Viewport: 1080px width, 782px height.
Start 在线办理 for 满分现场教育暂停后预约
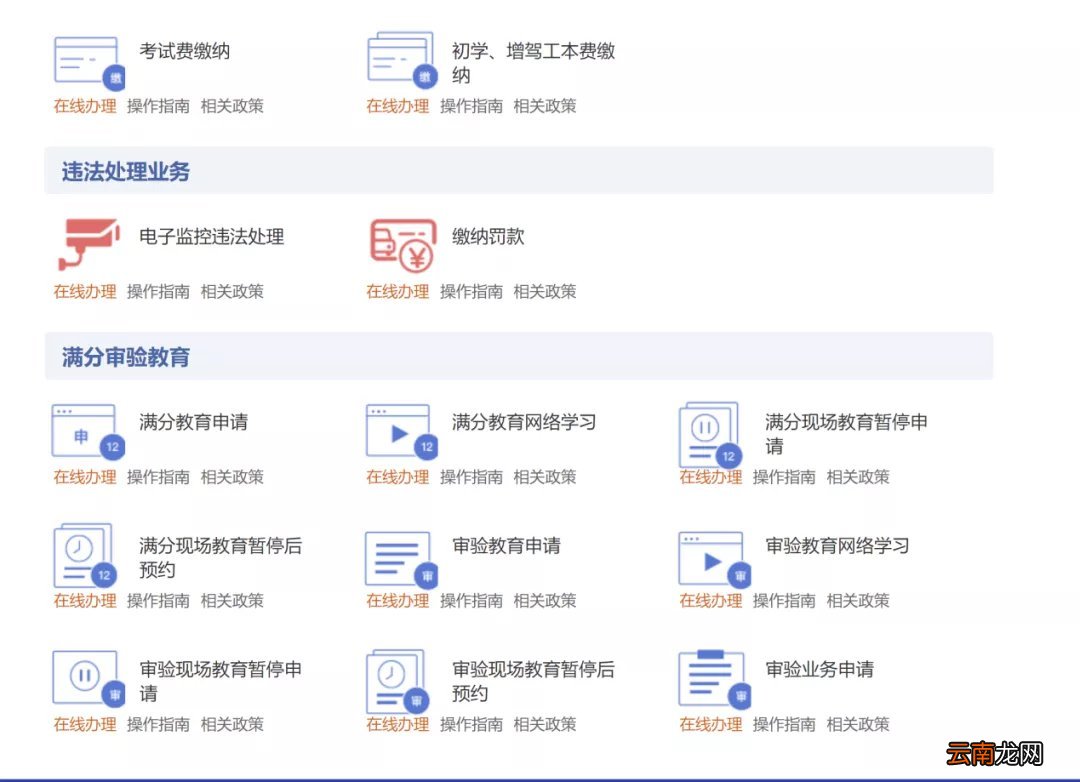pyautogui.click(x=85, y=601)
